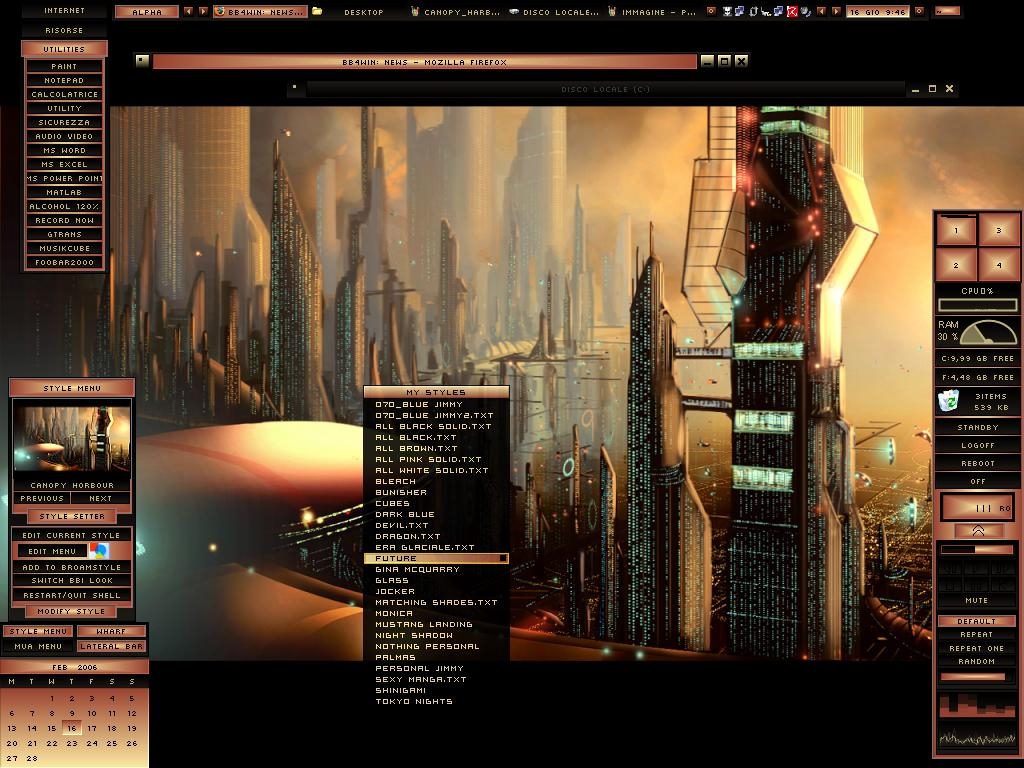Open the folder icon in the top bar
The height and width of the screenshot is (768, 1024).
point(317,11)
